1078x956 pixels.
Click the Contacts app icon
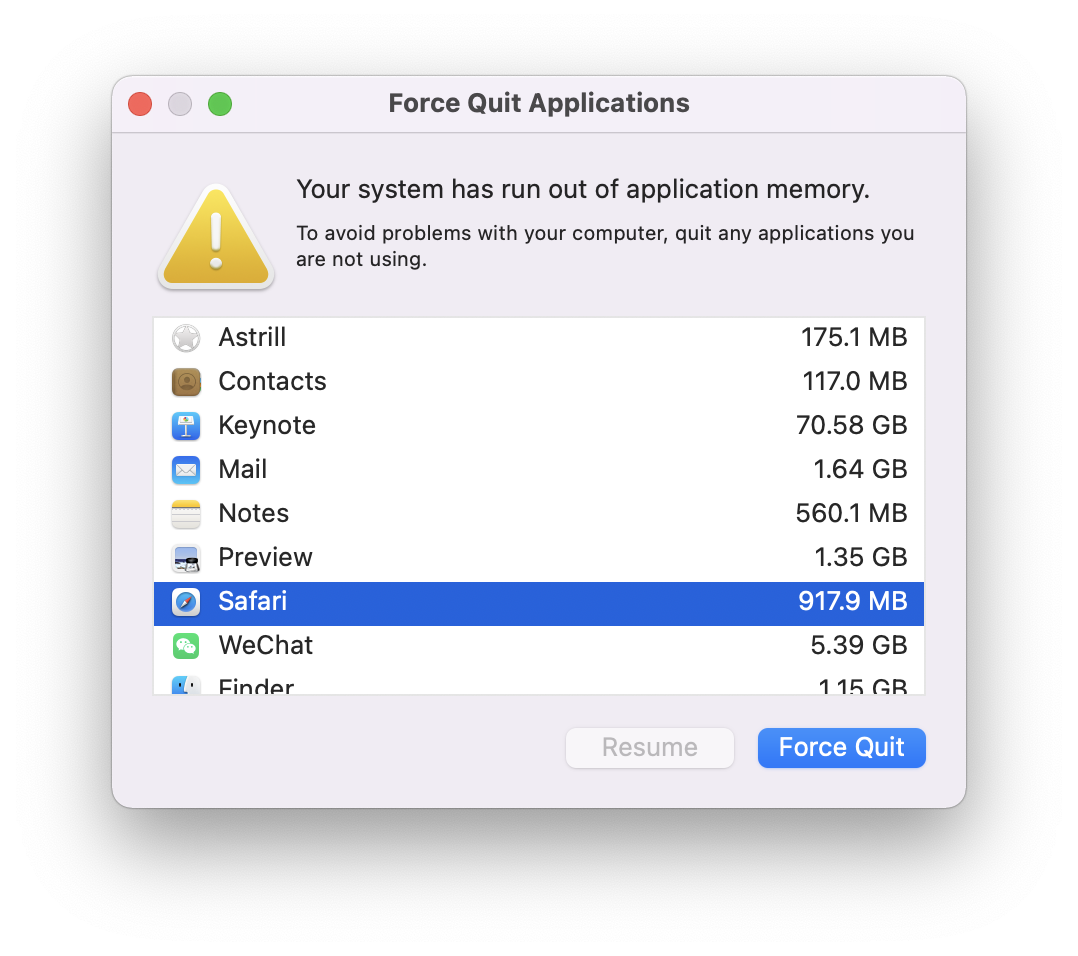pyautogui.click(x=186, y=382)
